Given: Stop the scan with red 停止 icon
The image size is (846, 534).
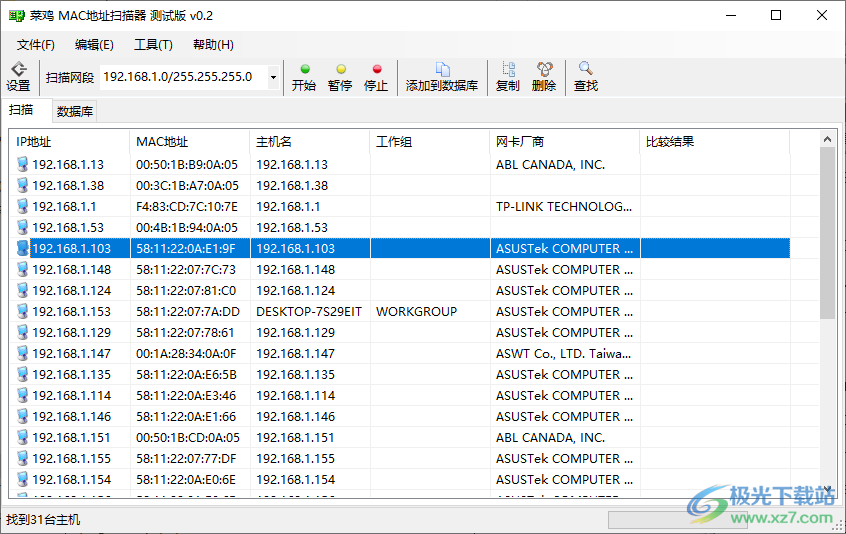Looking at the screenshot, I should [x=376, y=77].
